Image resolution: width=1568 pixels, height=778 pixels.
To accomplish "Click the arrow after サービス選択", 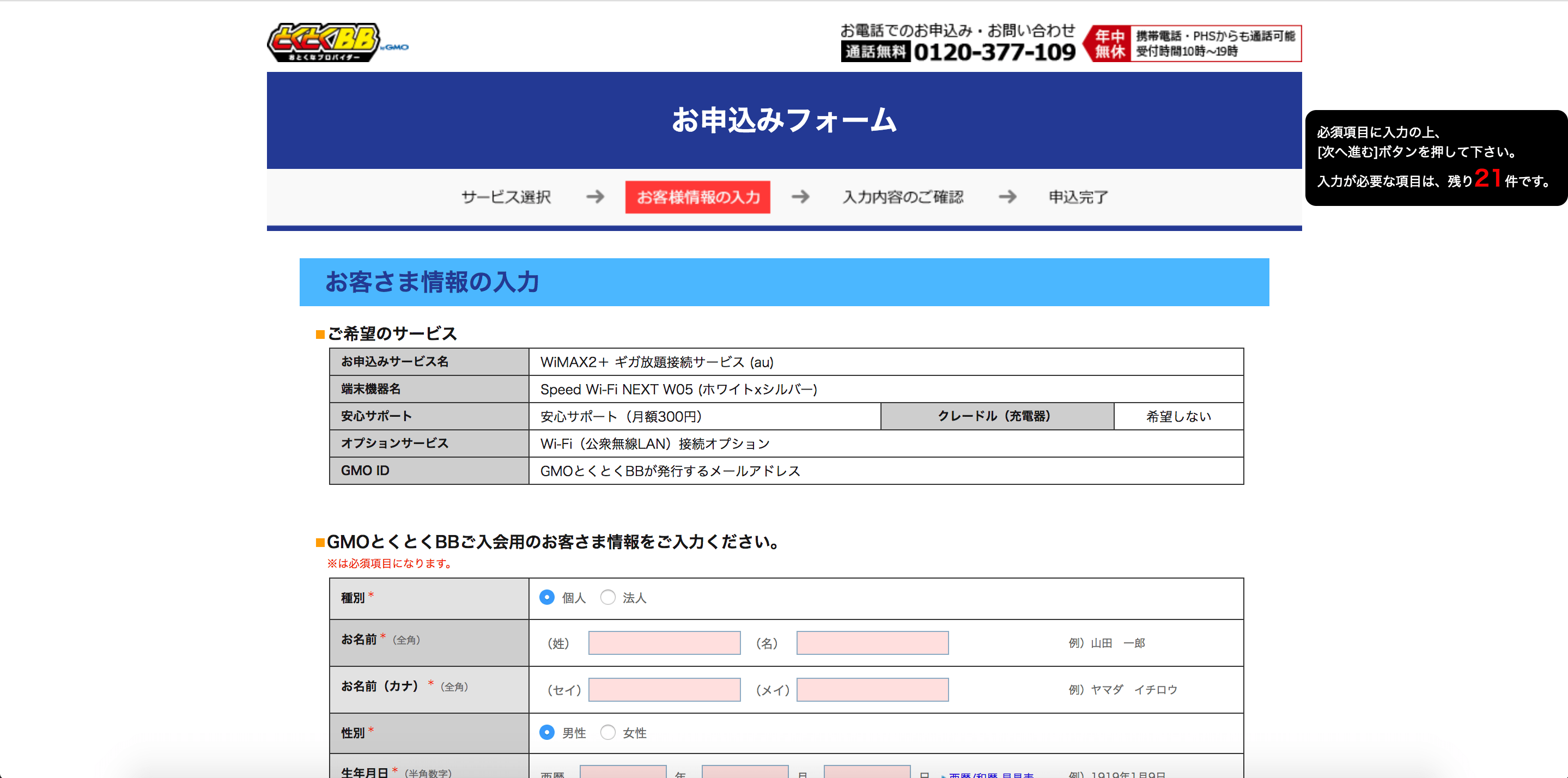I will [x=595, y=197].
